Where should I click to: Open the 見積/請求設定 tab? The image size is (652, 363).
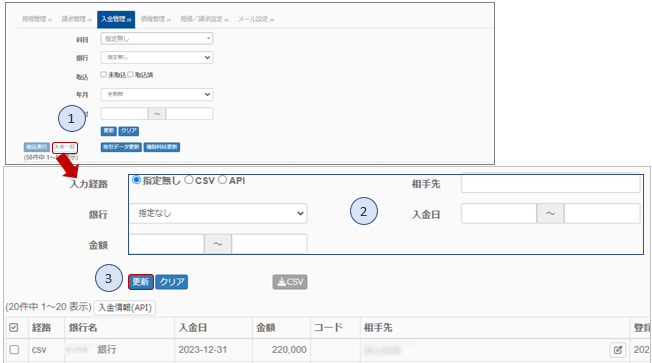(204, 19)
